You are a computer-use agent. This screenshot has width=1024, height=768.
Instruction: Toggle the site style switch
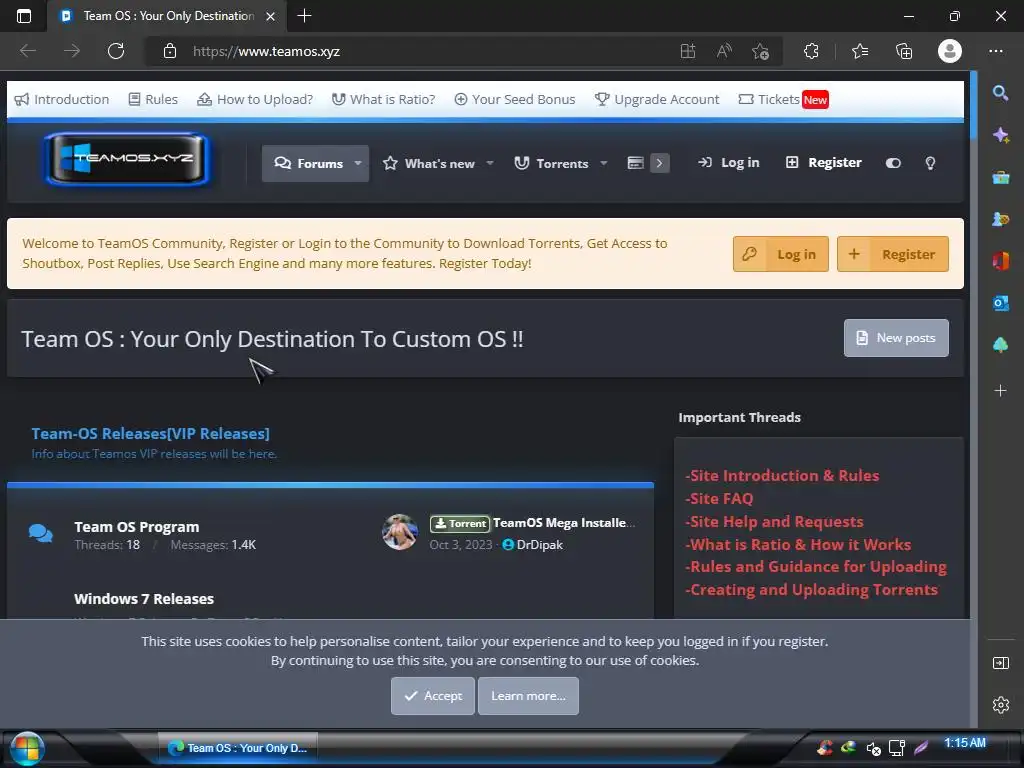(x=893, y=163)
